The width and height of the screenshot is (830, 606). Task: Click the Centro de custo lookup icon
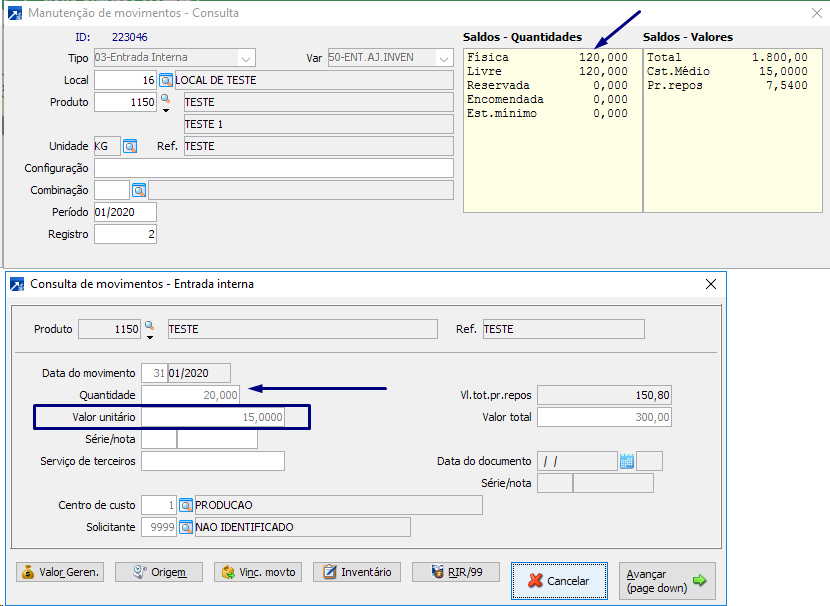click(x=186, y=505)
